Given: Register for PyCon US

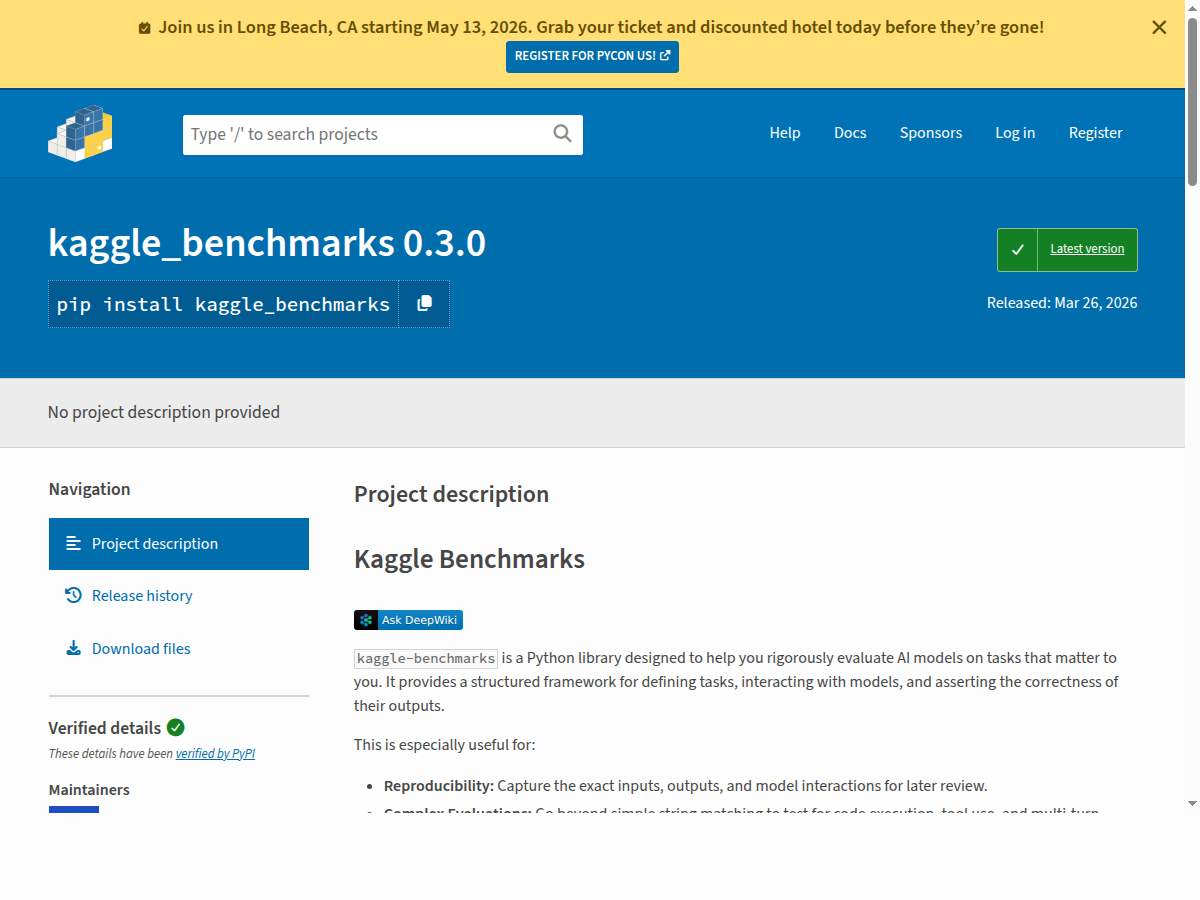Looking at the screenshot, I should click(592, 57).
